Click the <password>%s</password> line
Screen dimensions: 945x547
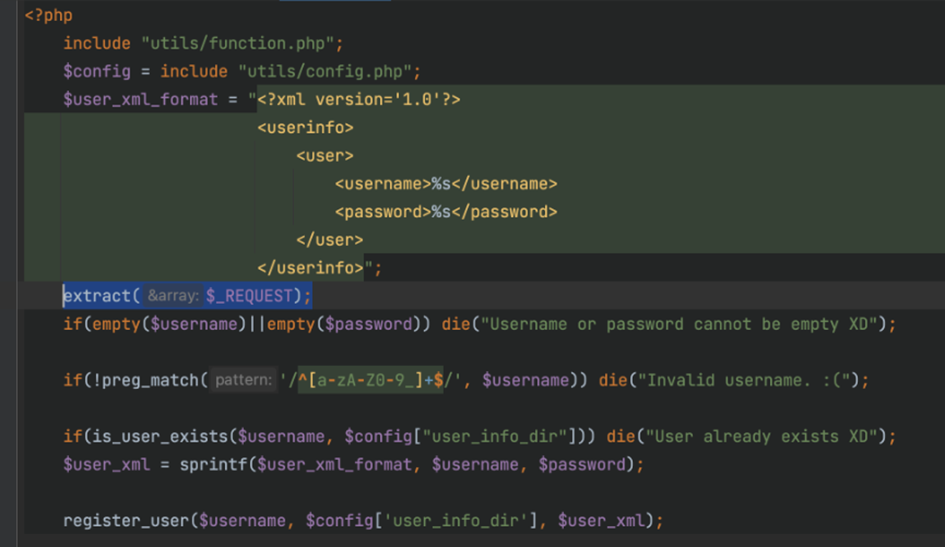click(446, 212)
